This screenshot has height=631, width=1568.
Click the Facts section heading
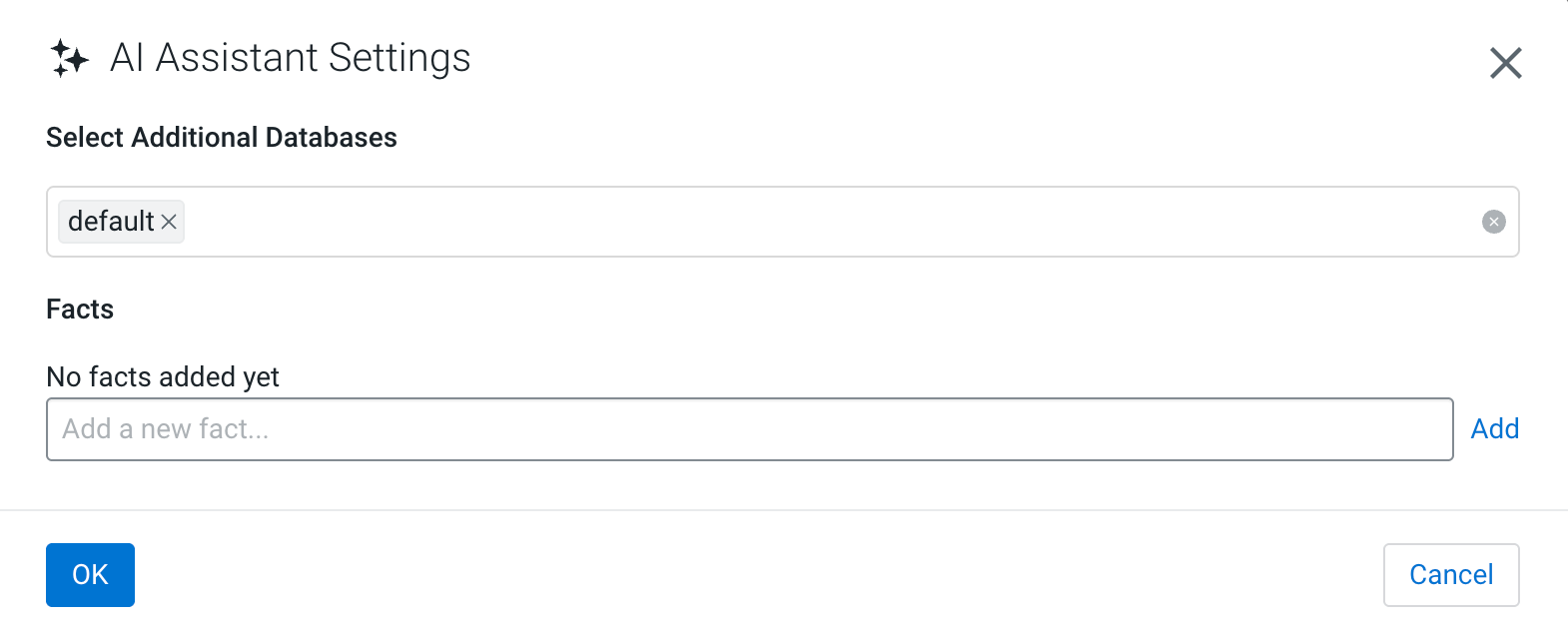tap(80, 310)
